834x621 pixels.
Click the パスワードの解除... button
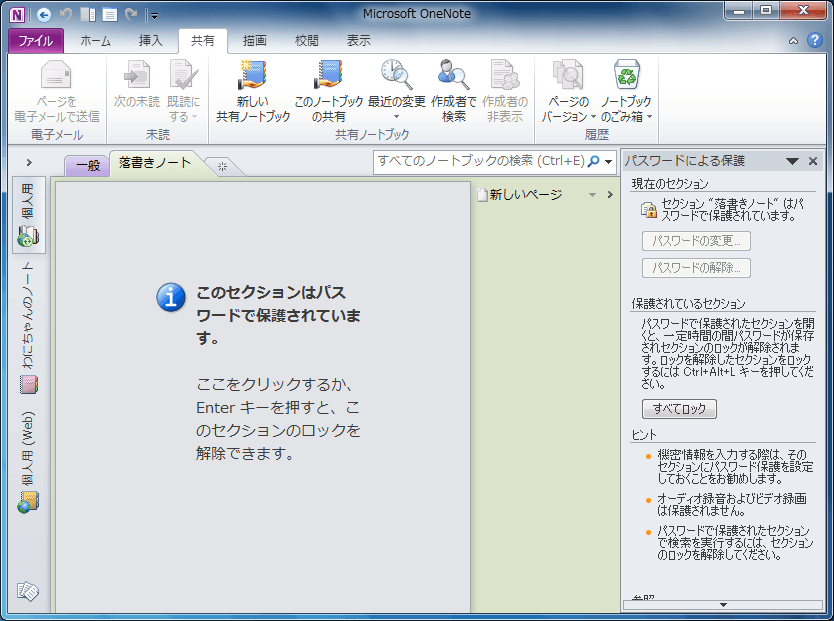tap(696, 268)
